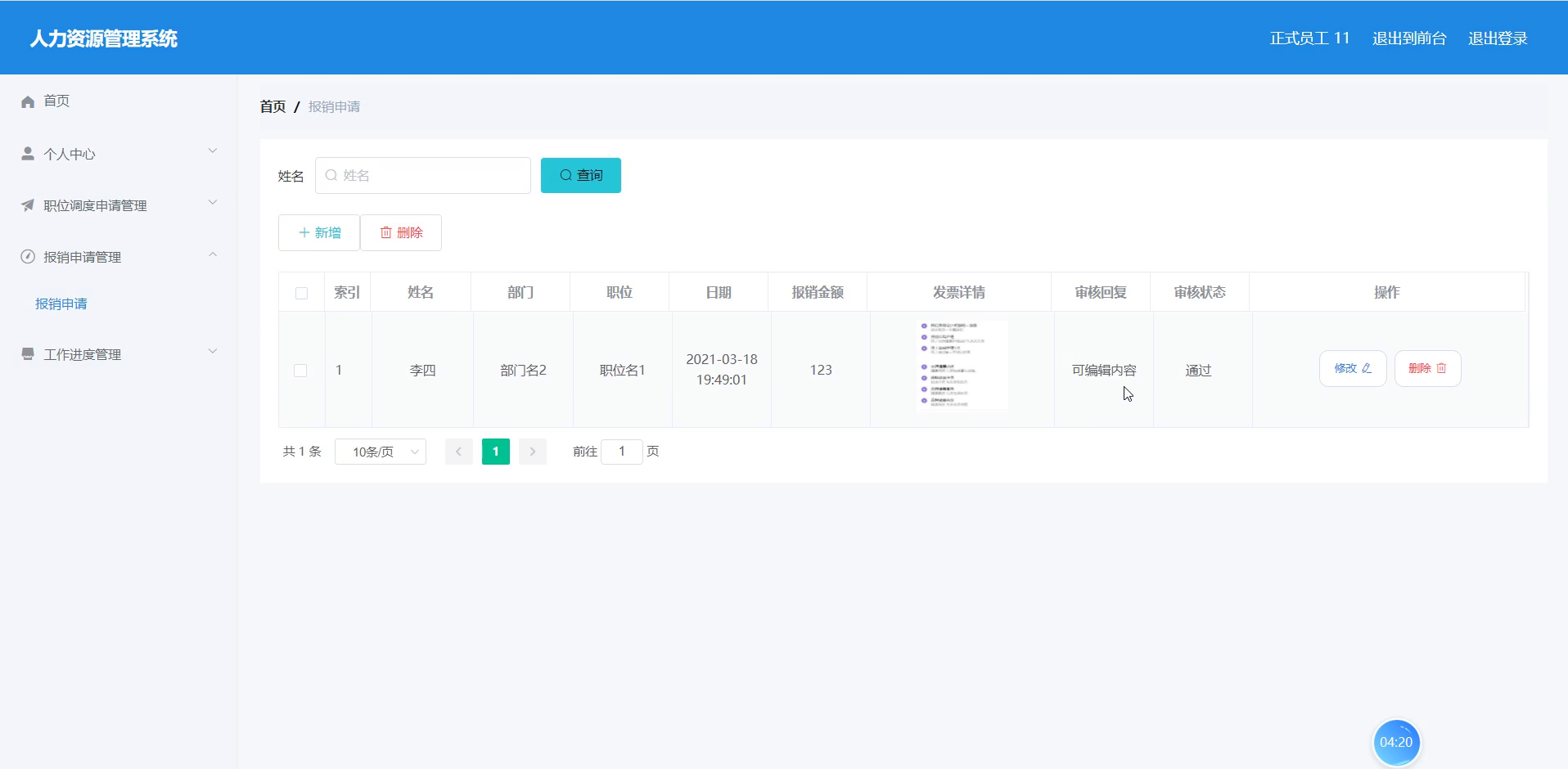1568x769 pixels.
Task: Click 删除 button in 李四 row
Action: [1428, 368]
